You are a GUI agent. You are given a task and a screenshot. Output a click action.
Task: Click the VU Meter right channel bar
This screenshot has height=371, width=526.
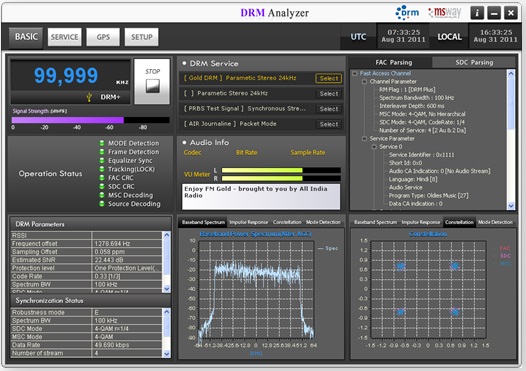[x=281, y=178]
